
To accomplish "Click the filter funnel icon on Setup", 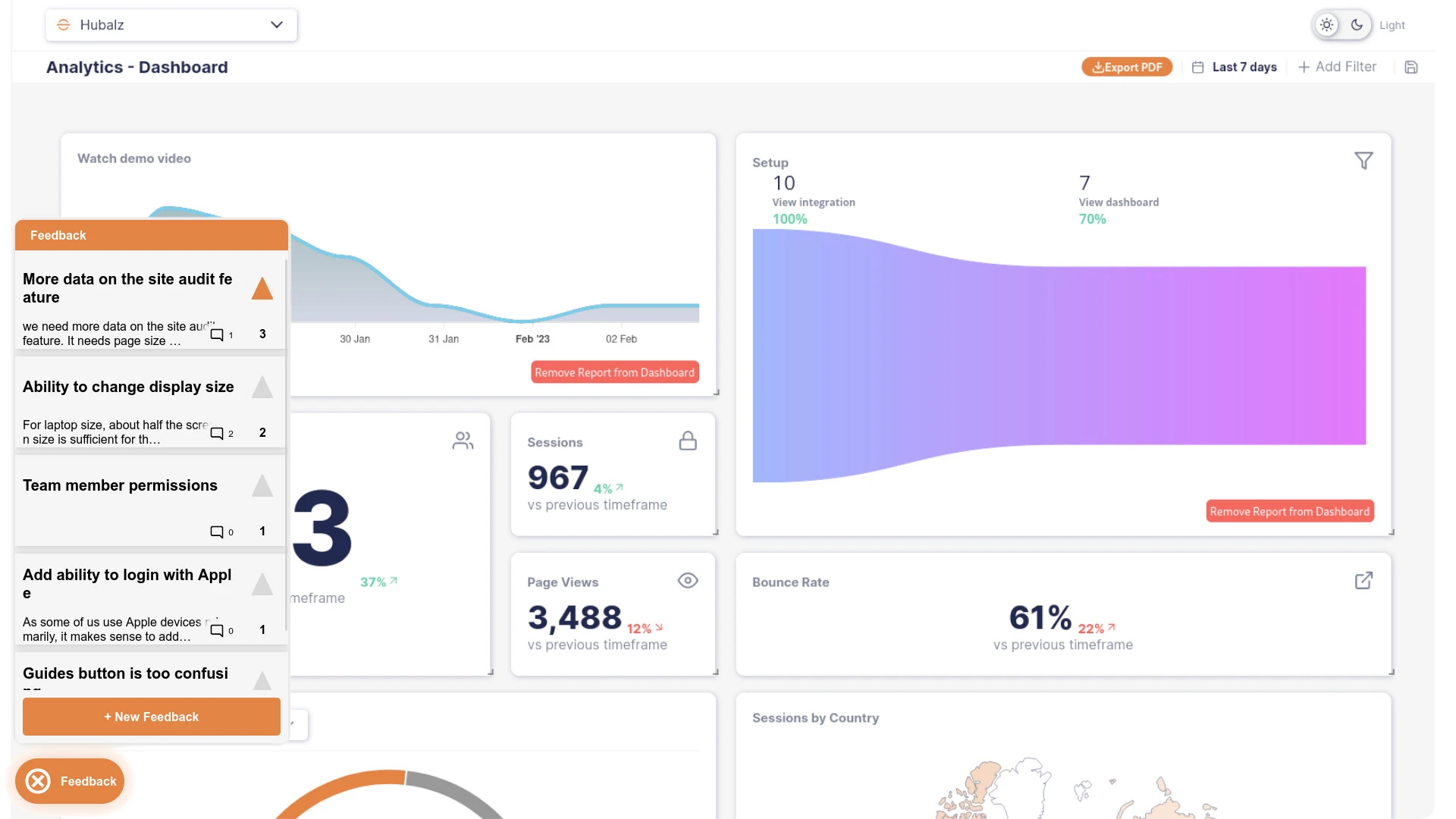I will coord(1363,161).
